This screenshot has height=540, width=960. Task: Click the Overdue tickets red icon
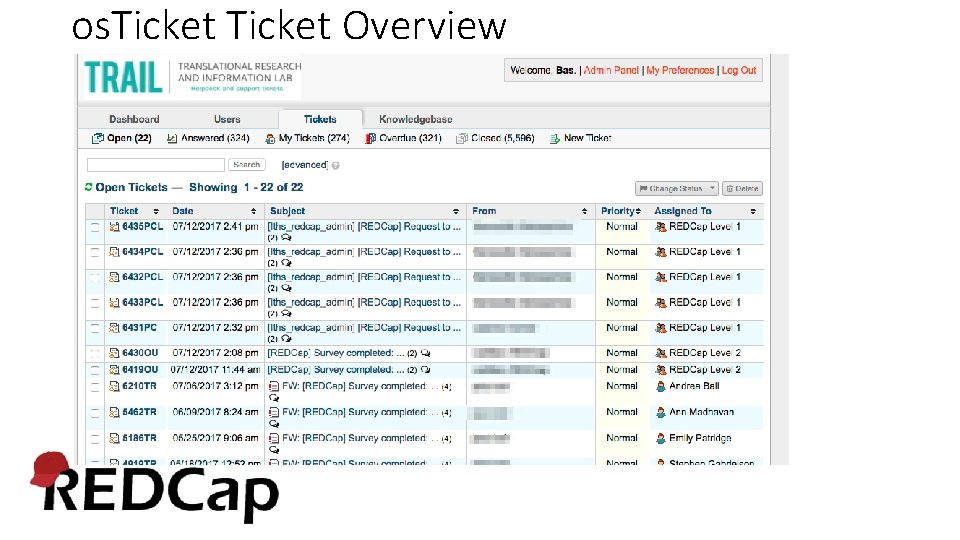[370, 138]
